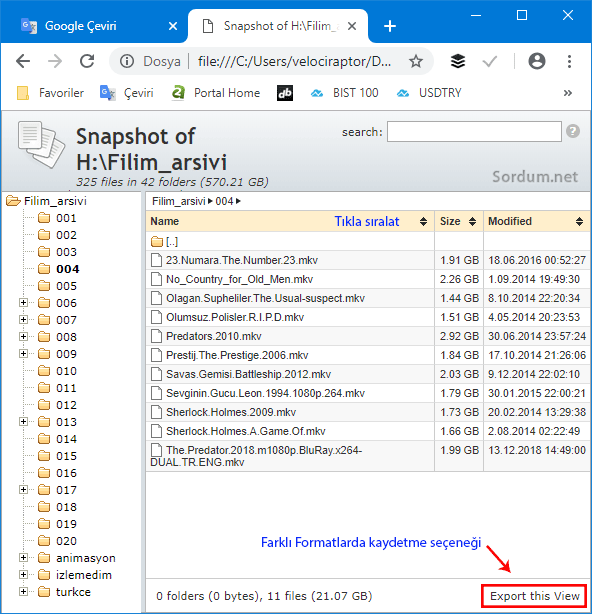Select folder 004 in the tree
This screenshot has width=592, height=614.
pyautogui.click(x=67, y=269)
